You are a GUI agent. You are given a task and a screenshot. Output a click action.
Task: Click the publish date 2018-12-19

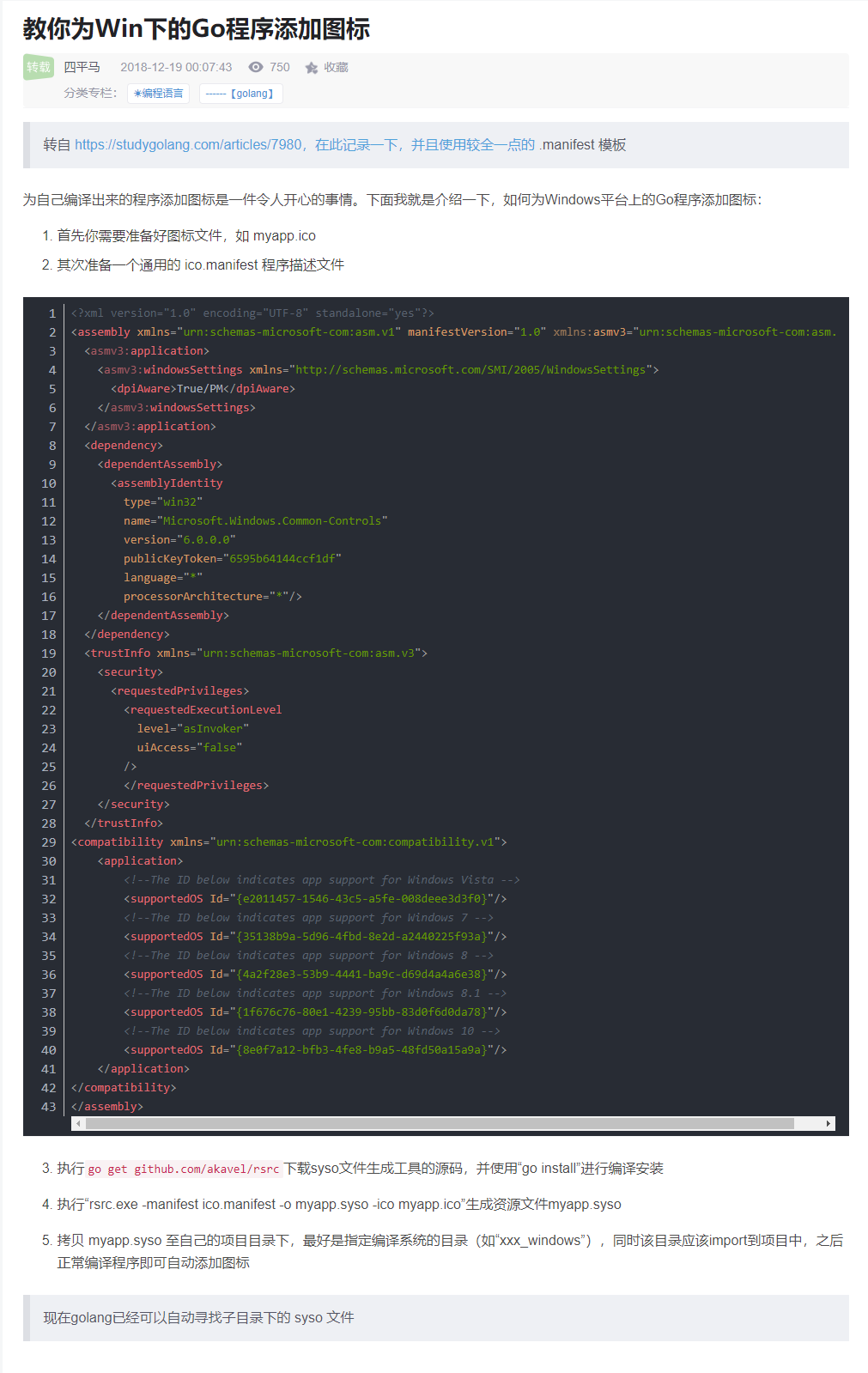tap(176, 67)
